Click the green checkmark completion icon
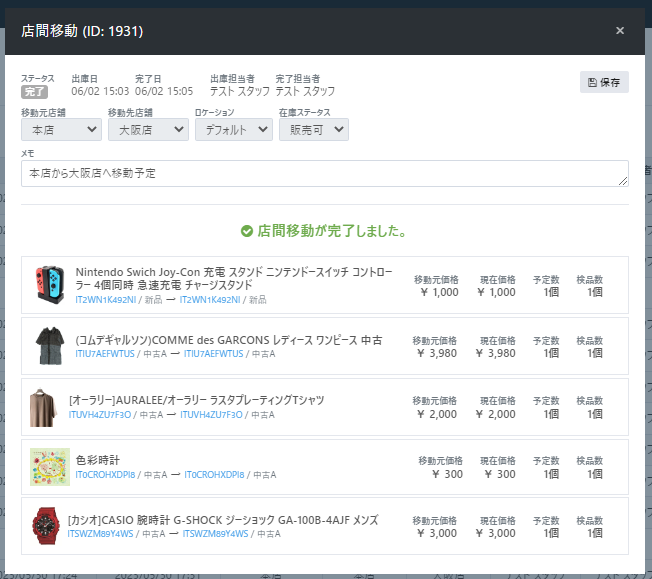Image resolution: width=652 pixels, height=579 pixels. [x=247, y=231]
